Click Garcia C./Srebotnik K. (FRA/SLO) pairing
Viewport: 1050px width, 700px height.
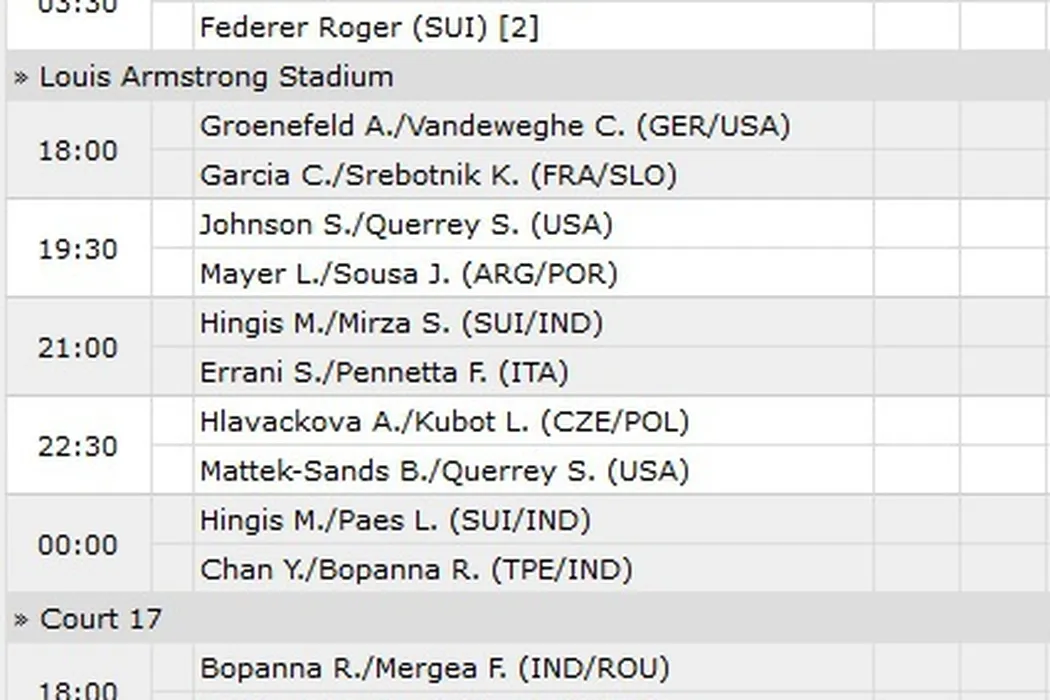point(438,175)
